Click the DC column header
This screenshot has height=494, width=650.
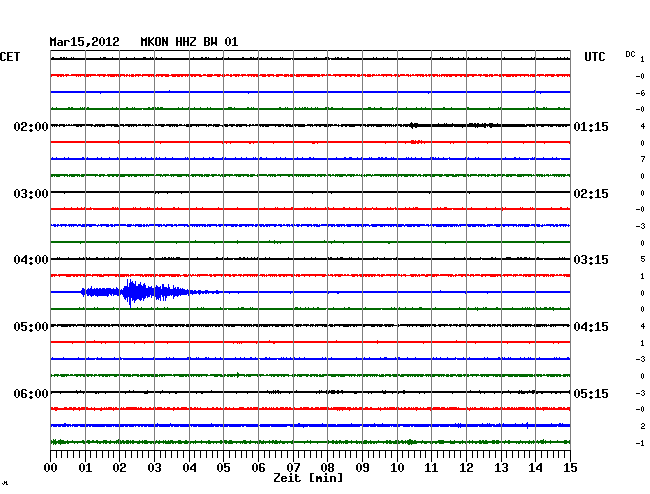click(630, 54)
